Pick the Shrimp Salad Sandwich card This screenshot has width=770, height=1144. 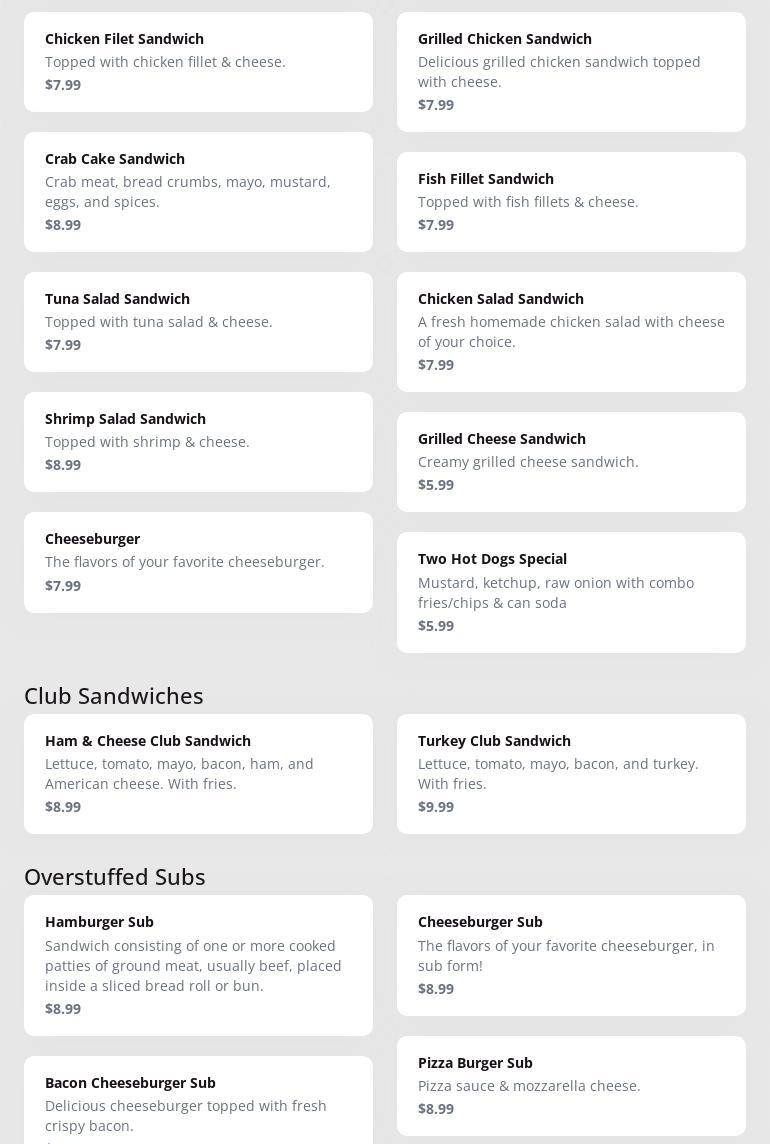(x=198, y=442)
